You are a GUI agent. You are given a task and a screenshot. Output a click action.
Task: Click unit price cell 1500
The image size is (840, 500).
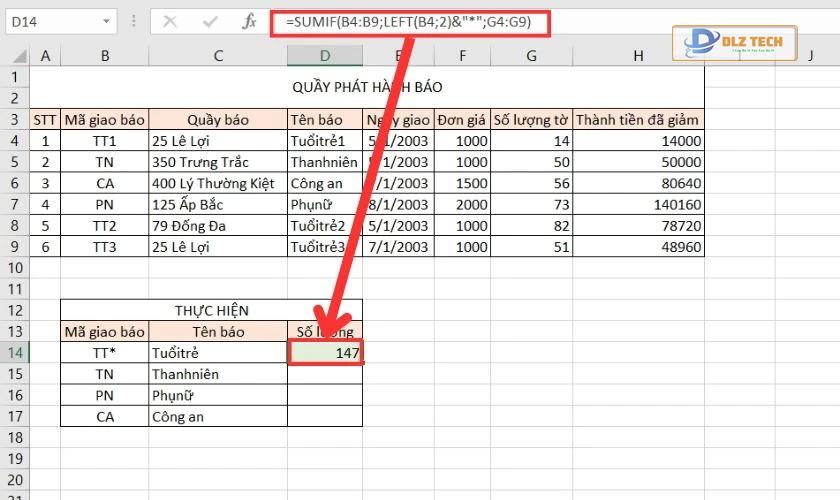pyautogui.click(x=462, y=183)
